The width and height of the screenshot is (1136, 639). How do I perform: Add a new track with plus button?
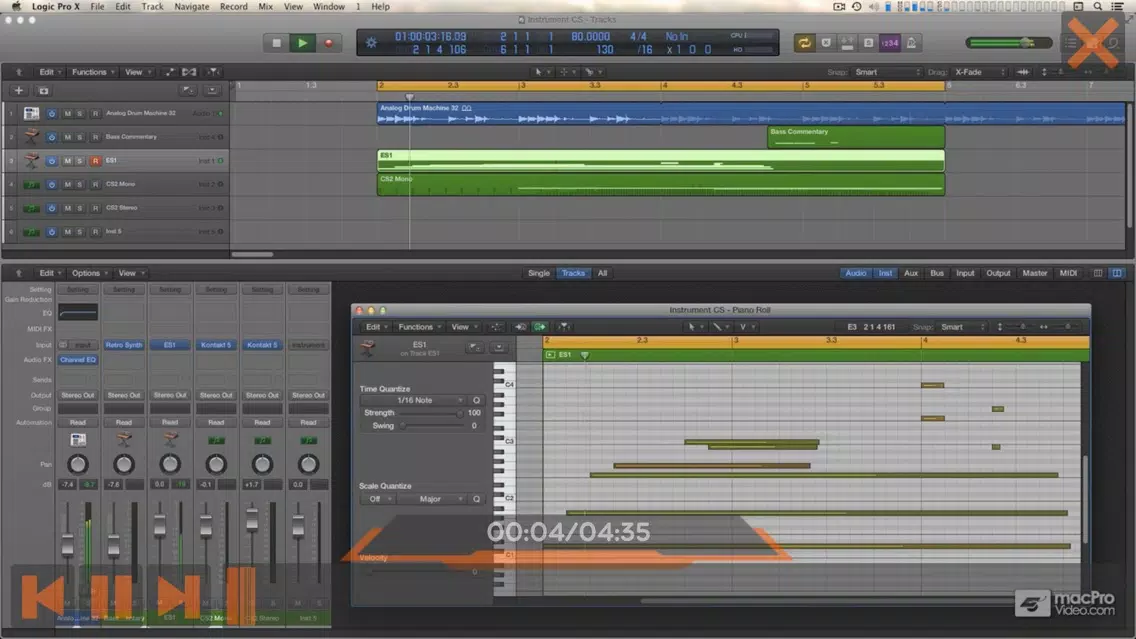(19, 91)
